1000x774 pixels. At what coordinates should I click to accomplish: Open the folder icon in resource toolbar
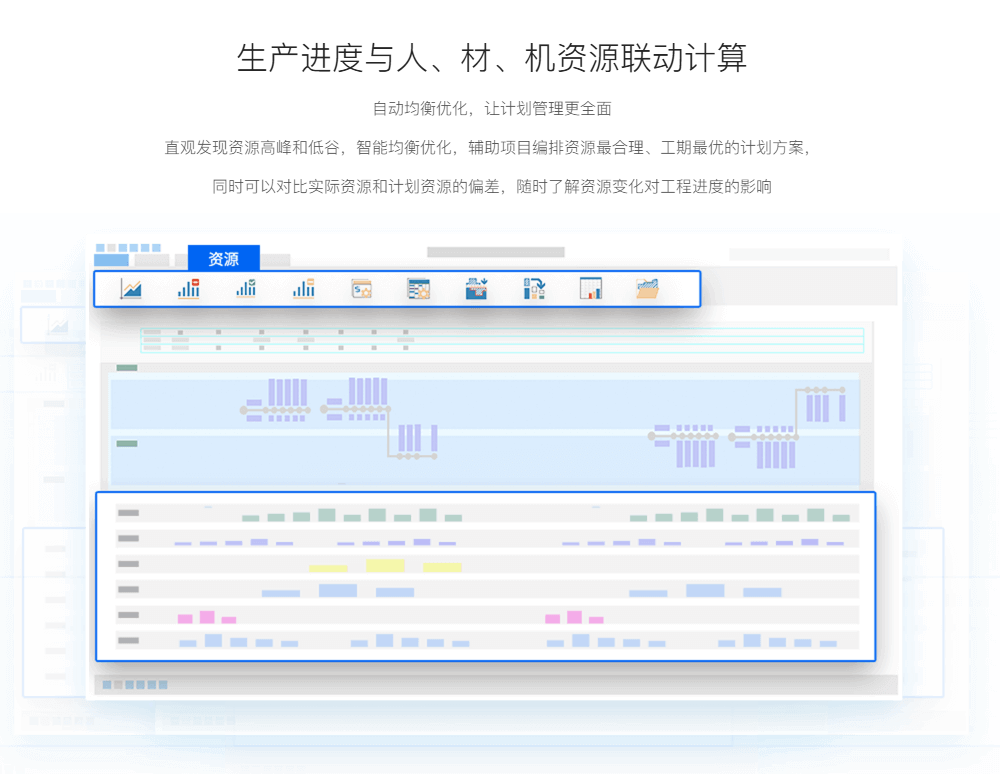tap(648, 289)
